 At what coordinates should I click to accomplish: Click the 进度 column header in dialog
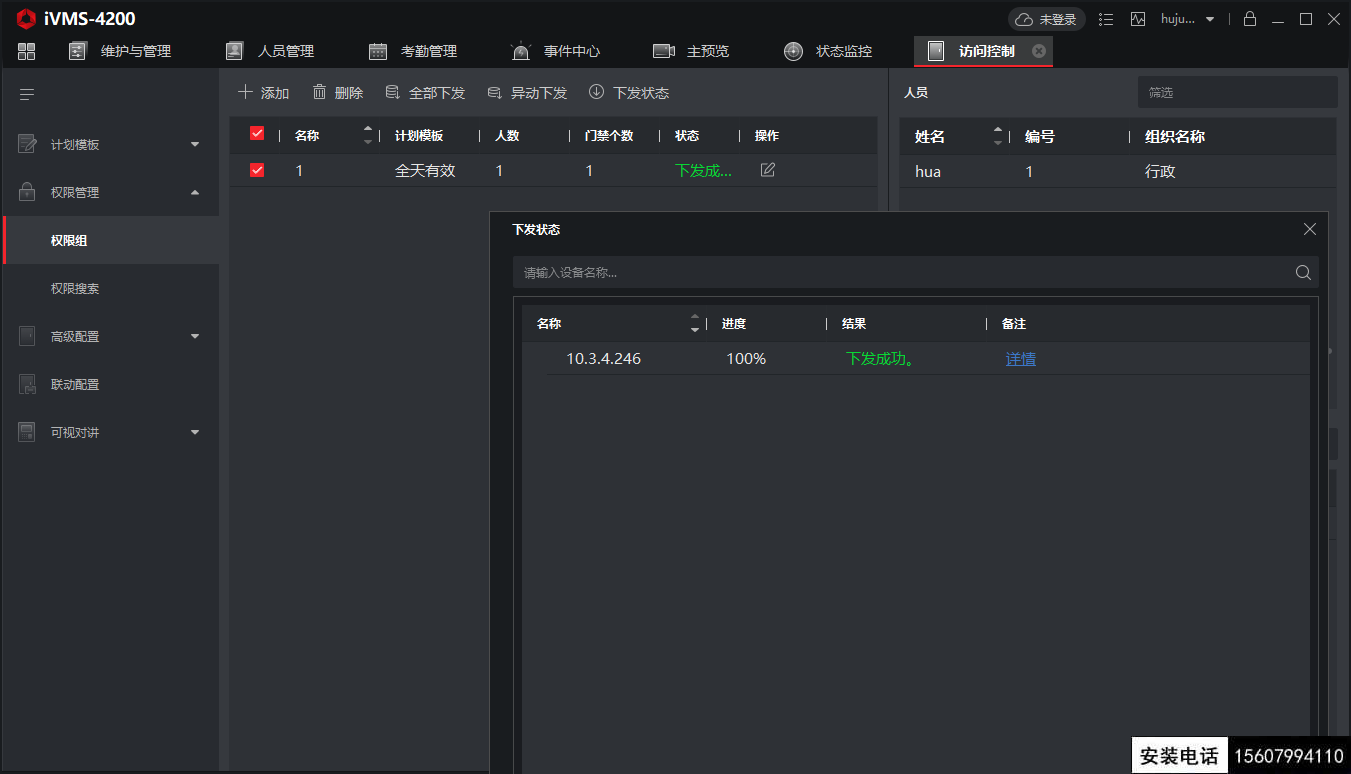734,324
